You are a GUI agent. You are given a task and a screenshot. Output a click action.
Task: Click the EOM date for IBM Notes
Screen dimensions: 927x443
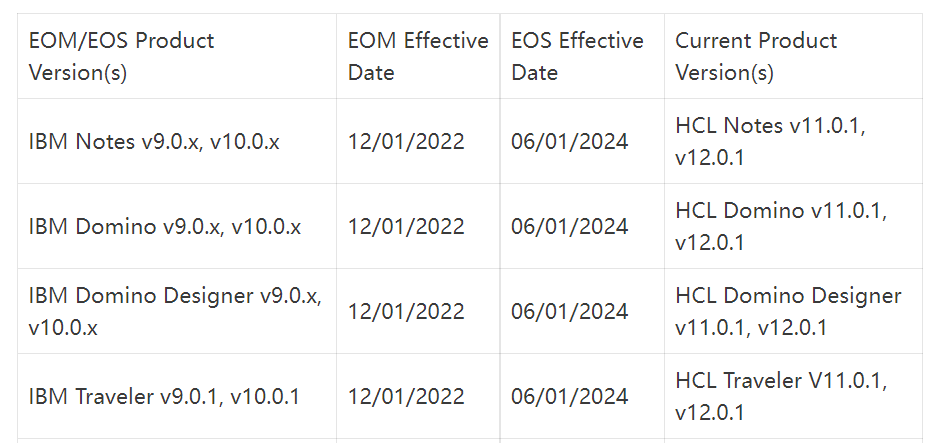point(406,142)
